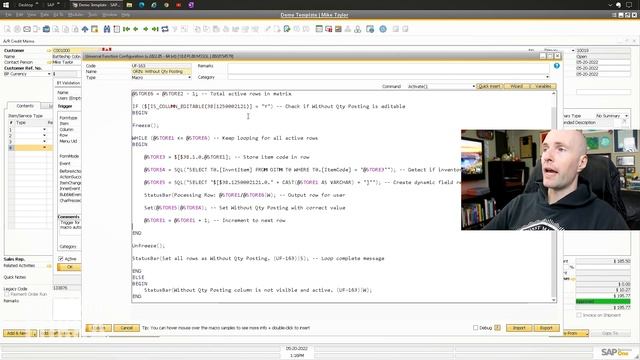Go to First Data Record arrow

pyautogui.click(x=126, y=29)
